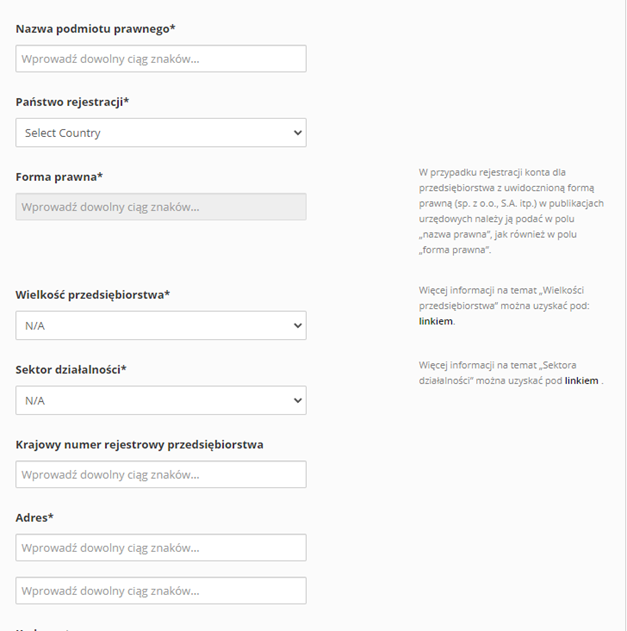The image size is (627, 631).
Task: Click the second Adres input line
Action: 161,591
